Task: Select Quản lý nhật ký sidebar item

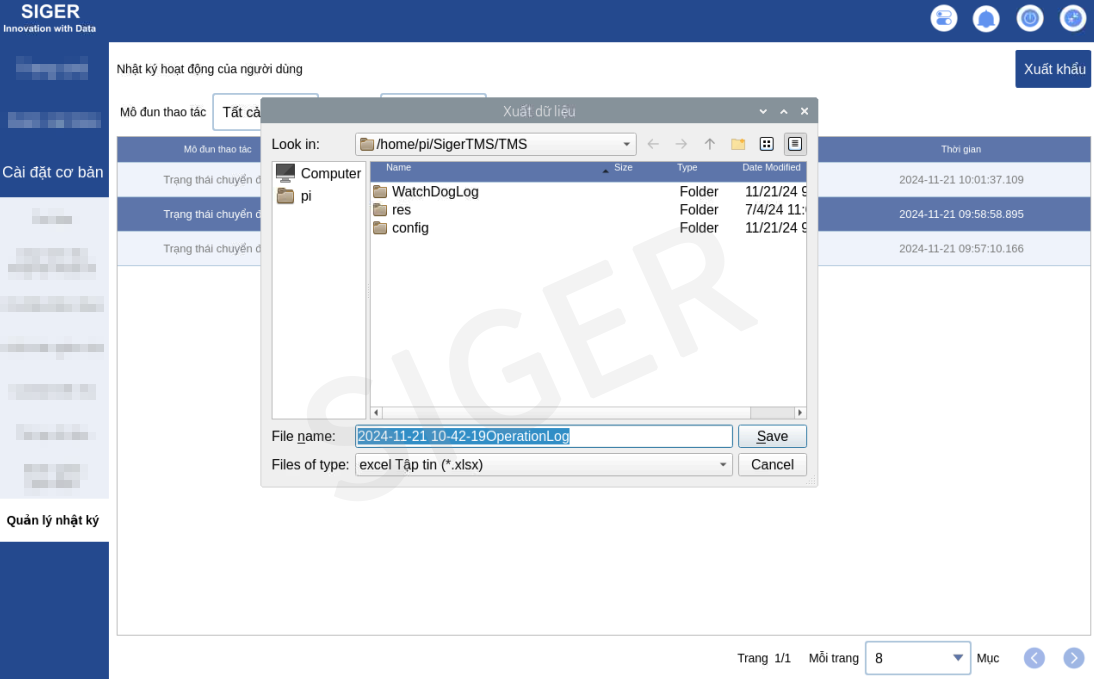Action: pyautogui.click(x=53, y=520)
